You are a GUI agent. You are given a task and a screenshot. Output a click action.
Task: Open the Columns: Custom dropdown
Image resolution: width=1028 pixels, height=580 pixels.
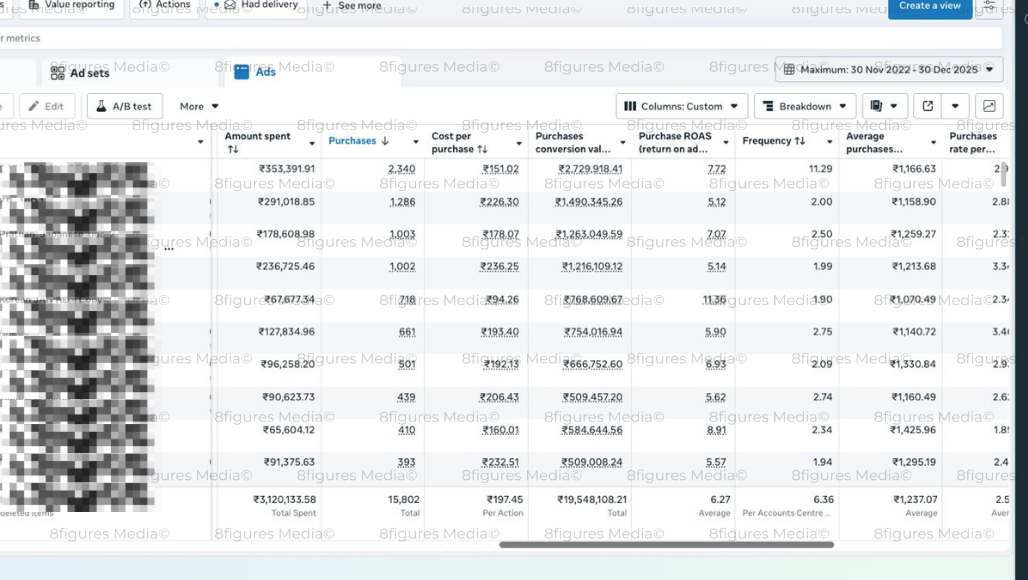point(682,106)
